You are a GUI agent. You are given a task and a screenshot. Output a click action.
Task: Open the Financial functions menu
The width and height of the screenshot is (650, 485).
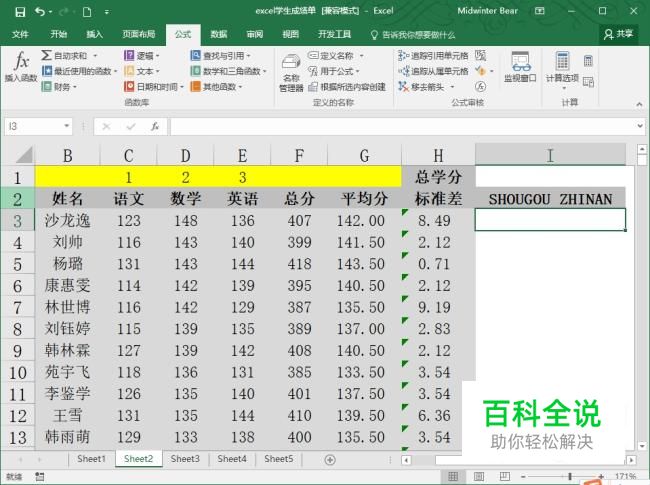(x=60, y=87)
